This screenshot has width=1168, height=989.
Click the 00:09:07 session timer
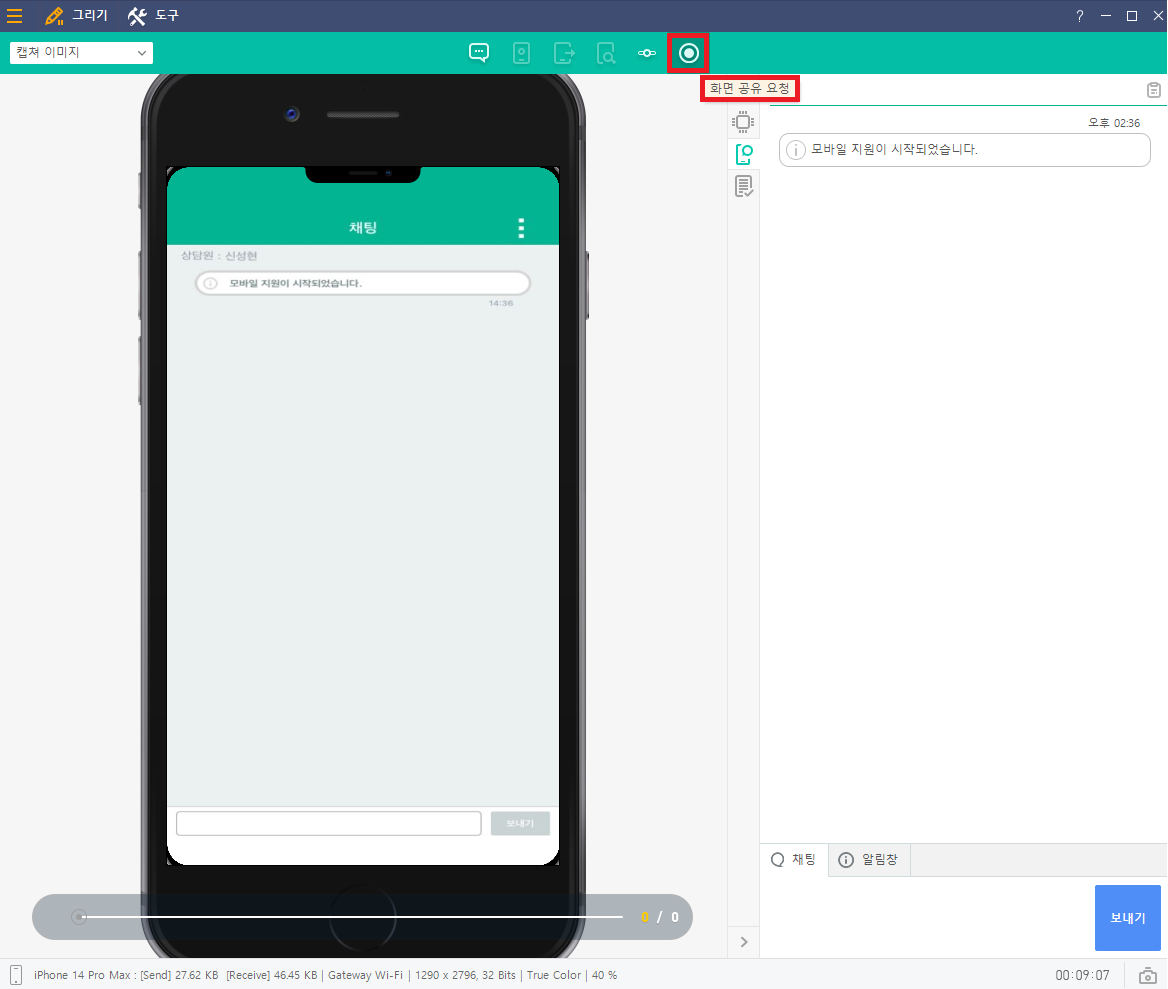coord(1082,975)
